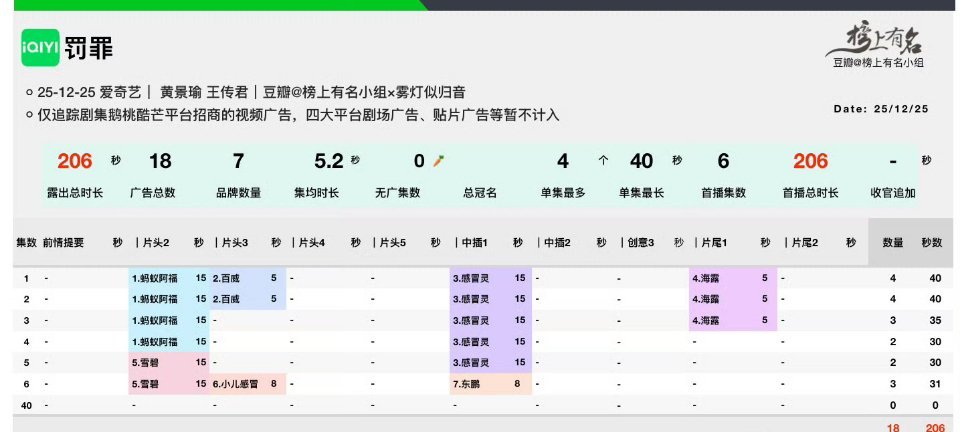Click the 露出总时长 label
This screenshot has height=432, width=960.
(x=75, y=193)
